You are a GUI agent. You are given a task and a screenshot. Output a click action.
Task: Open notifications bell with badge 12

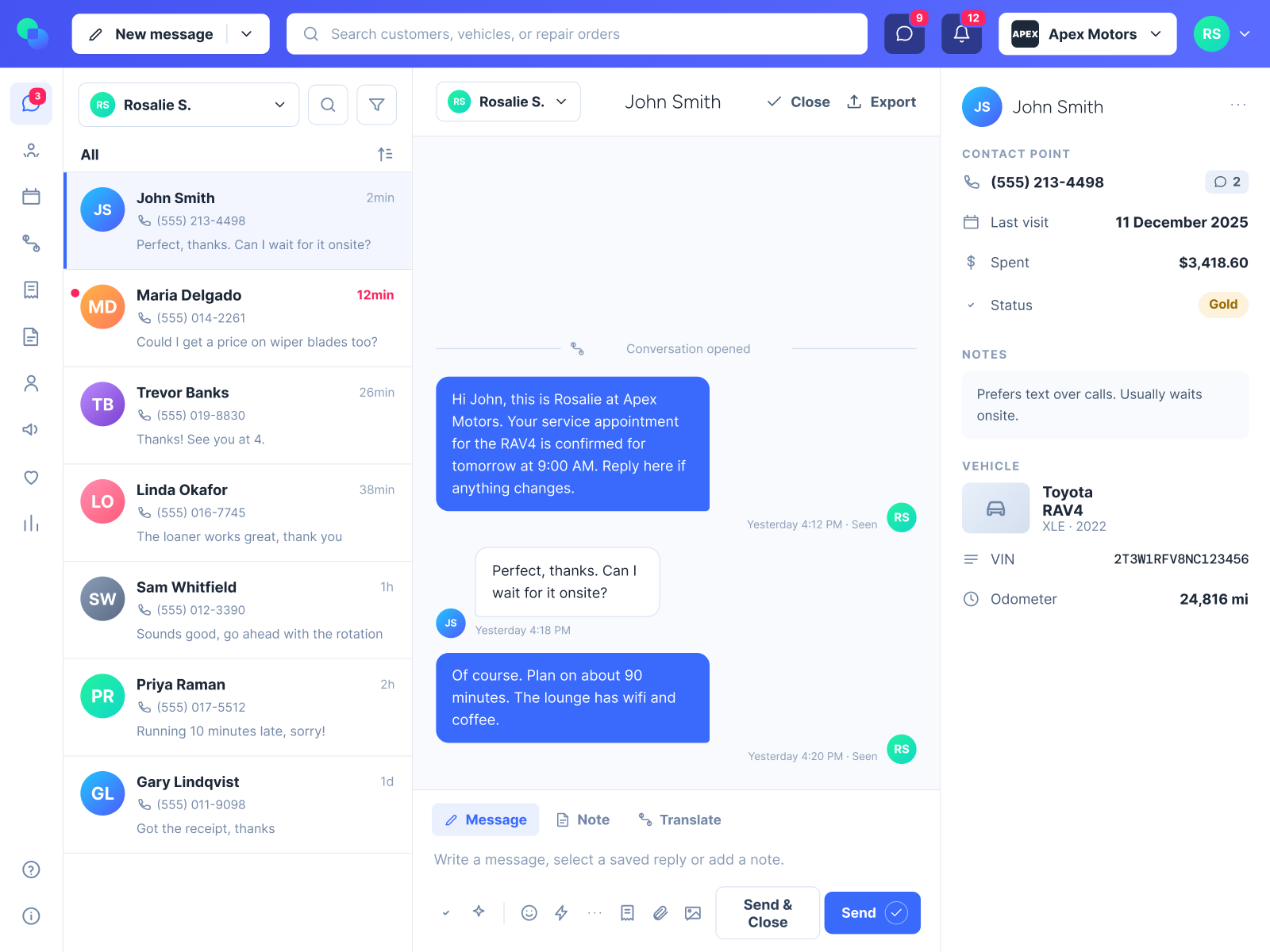pos(961,34)
